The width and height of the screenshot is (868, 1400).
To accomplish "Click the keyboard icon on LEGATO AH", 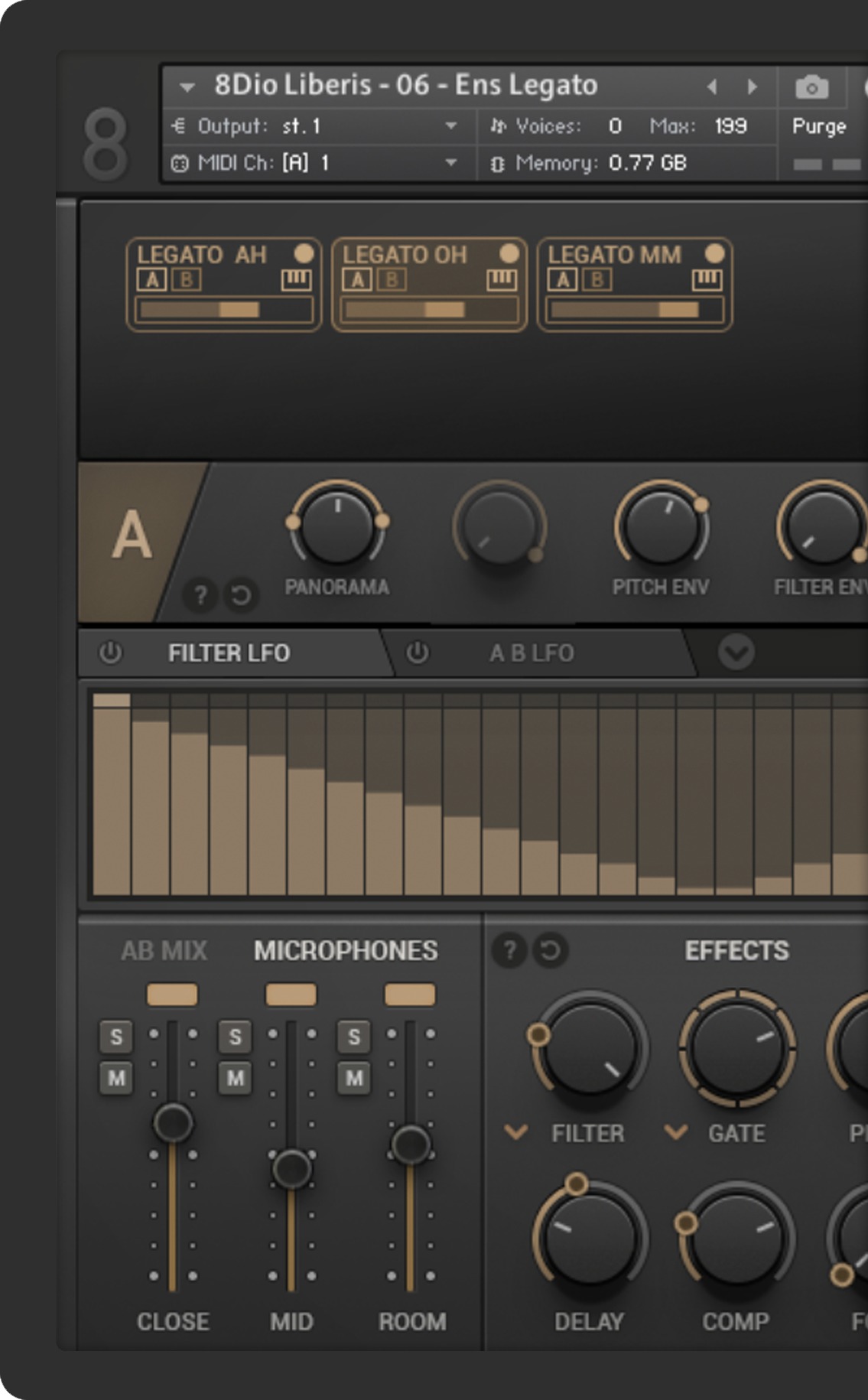I will pos(296,281).
